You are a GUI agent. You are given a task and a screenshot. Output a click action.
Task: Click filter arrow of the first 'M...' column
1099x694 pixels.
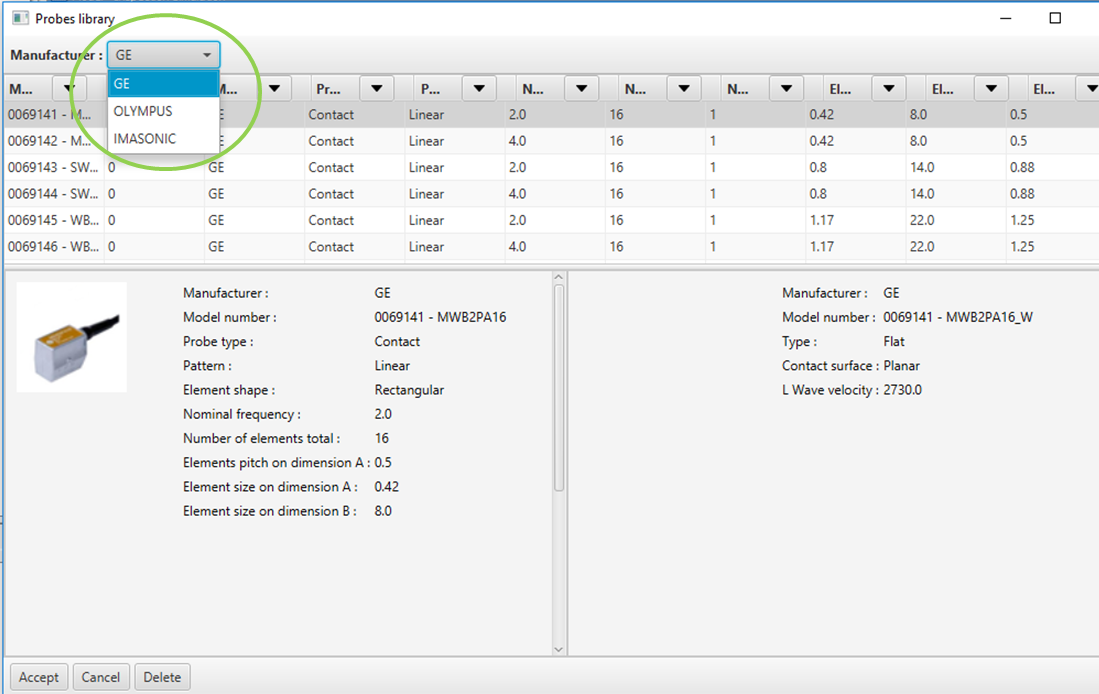click(x=69, y=89)
